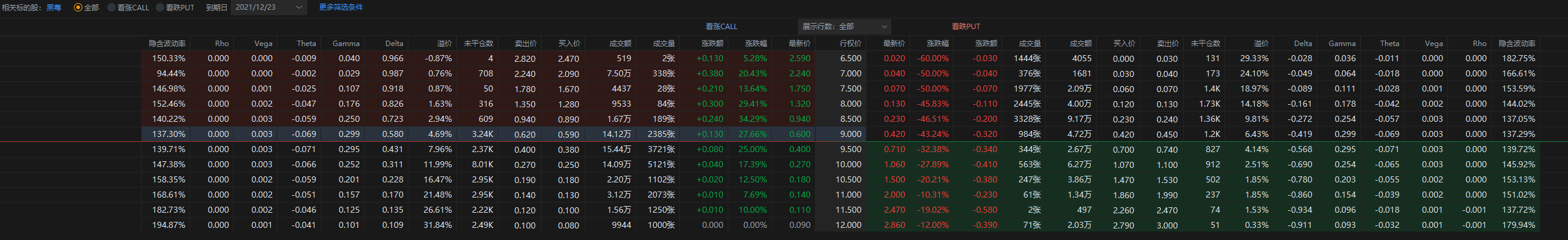Click put volume 3328张
The height and width of the screenshot is (240, 1568).
[x=1028, y=119]
